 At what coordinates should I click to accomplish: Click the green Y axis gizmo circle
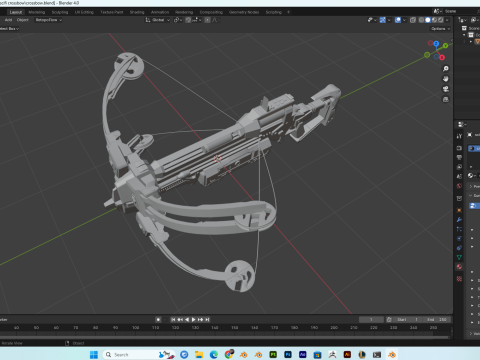(445, 45)
